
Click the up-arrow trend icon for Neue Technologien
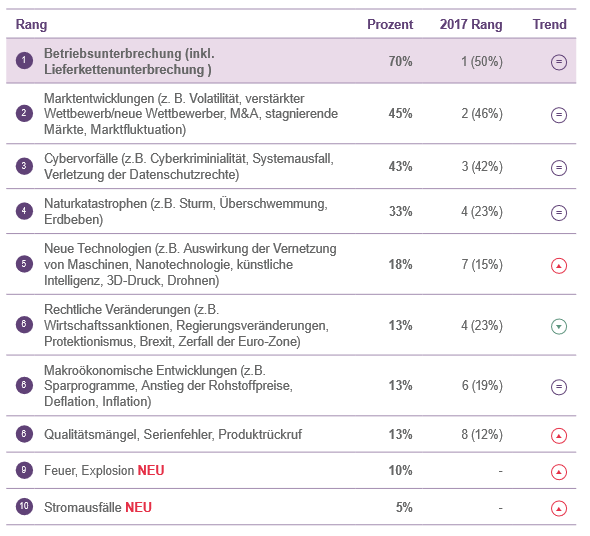click(559, 266)
